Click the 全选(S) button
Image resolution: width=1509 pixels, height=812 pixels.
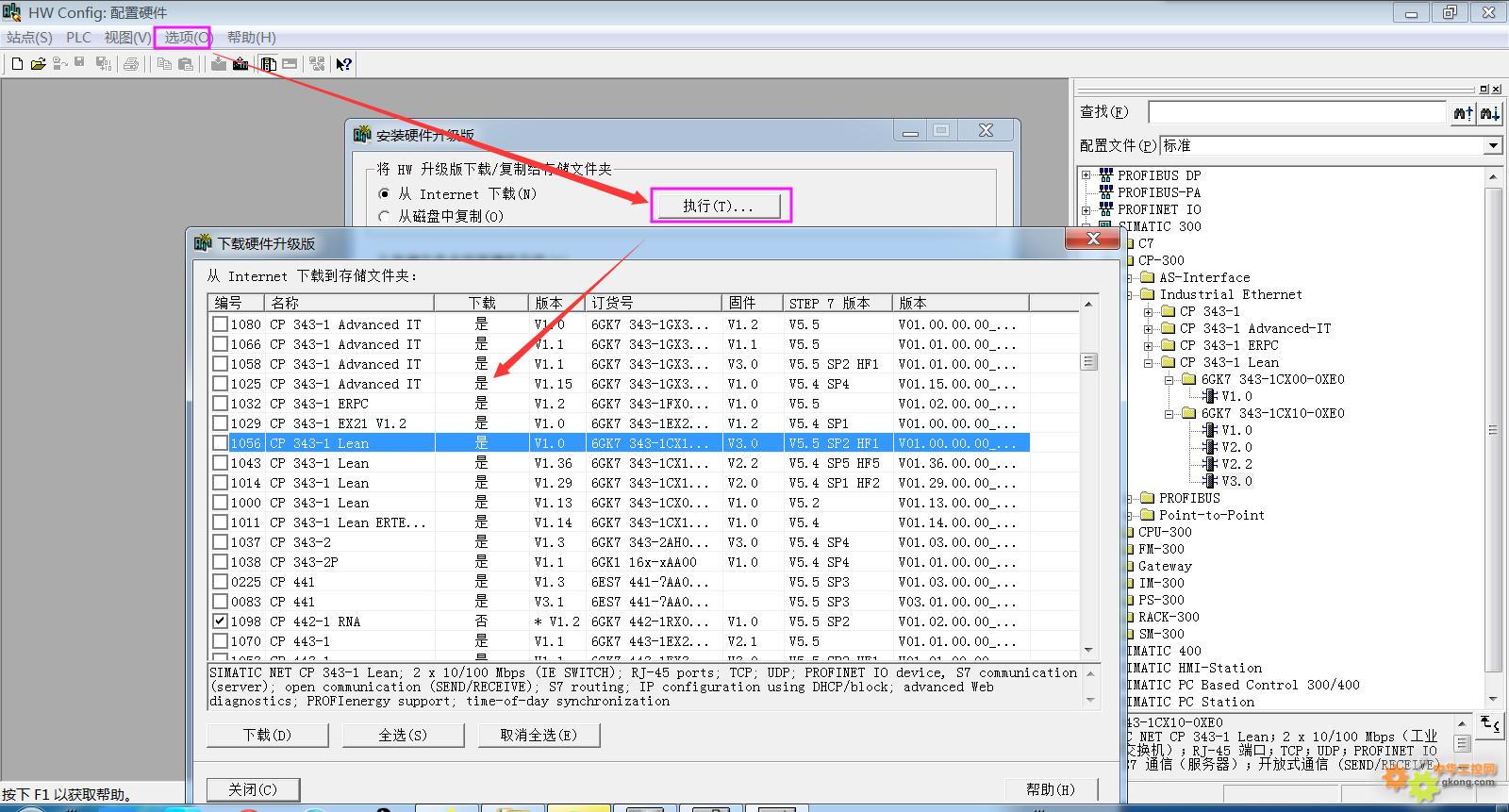coord(403,735)
